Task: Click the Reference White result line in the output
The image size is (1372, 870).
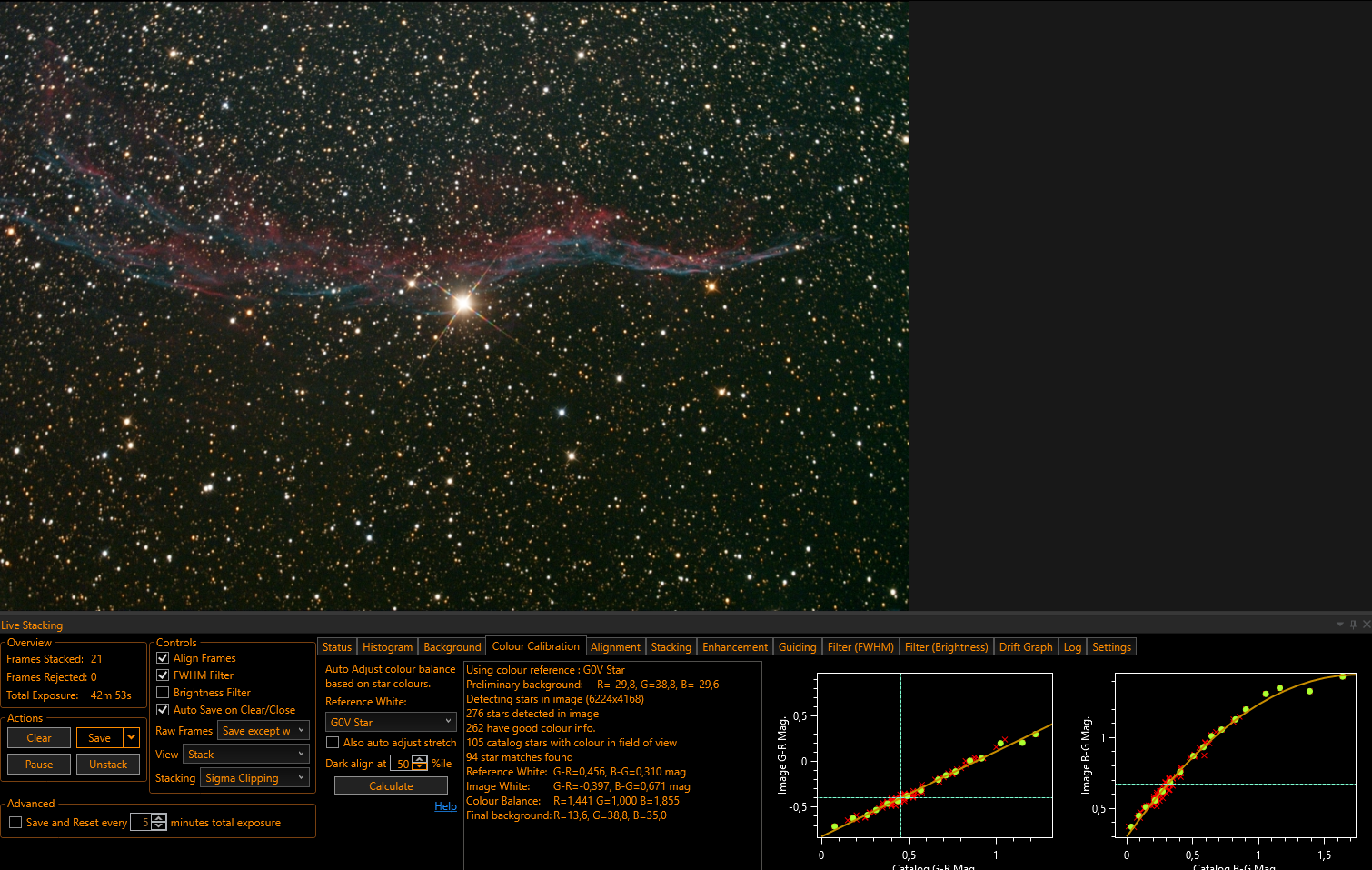Action: click(576, 772)
